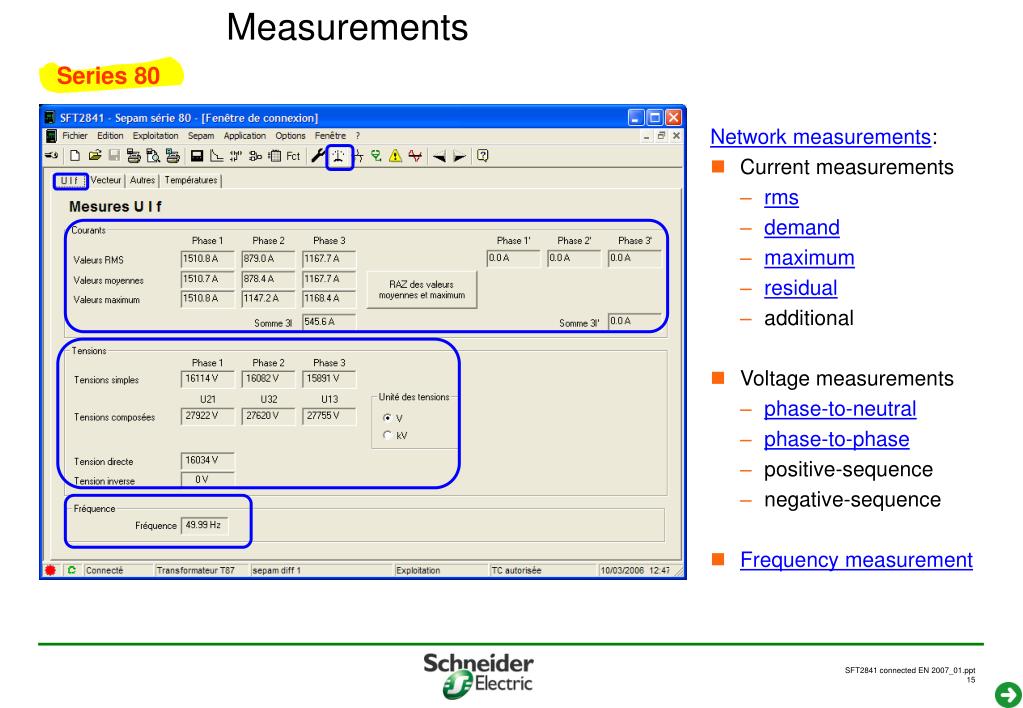This screenshot has width=1023, height=708.
Task: Click the dotted matrix toolbar icon
Action: tap(236, 156)
